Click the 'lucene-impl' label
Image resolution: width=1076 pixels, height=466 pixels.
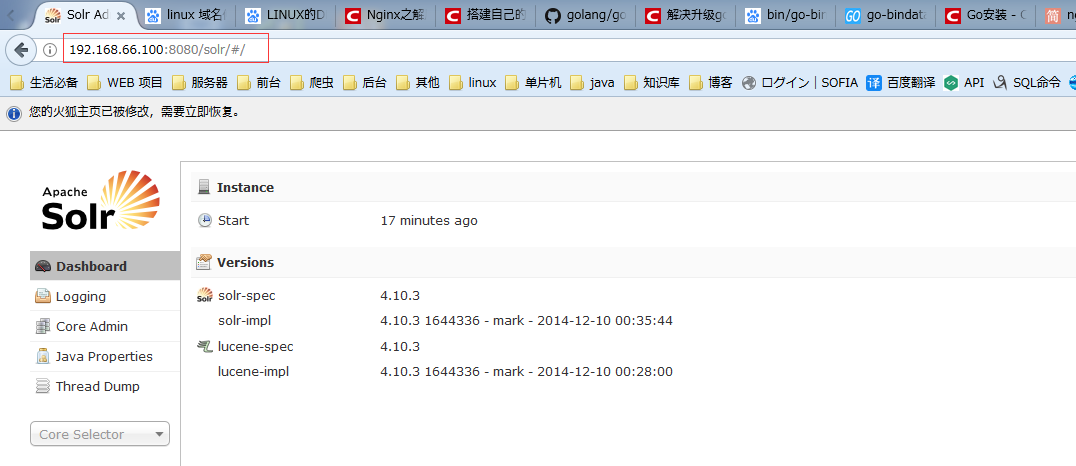pyautogui.click(x=253, y=371)
